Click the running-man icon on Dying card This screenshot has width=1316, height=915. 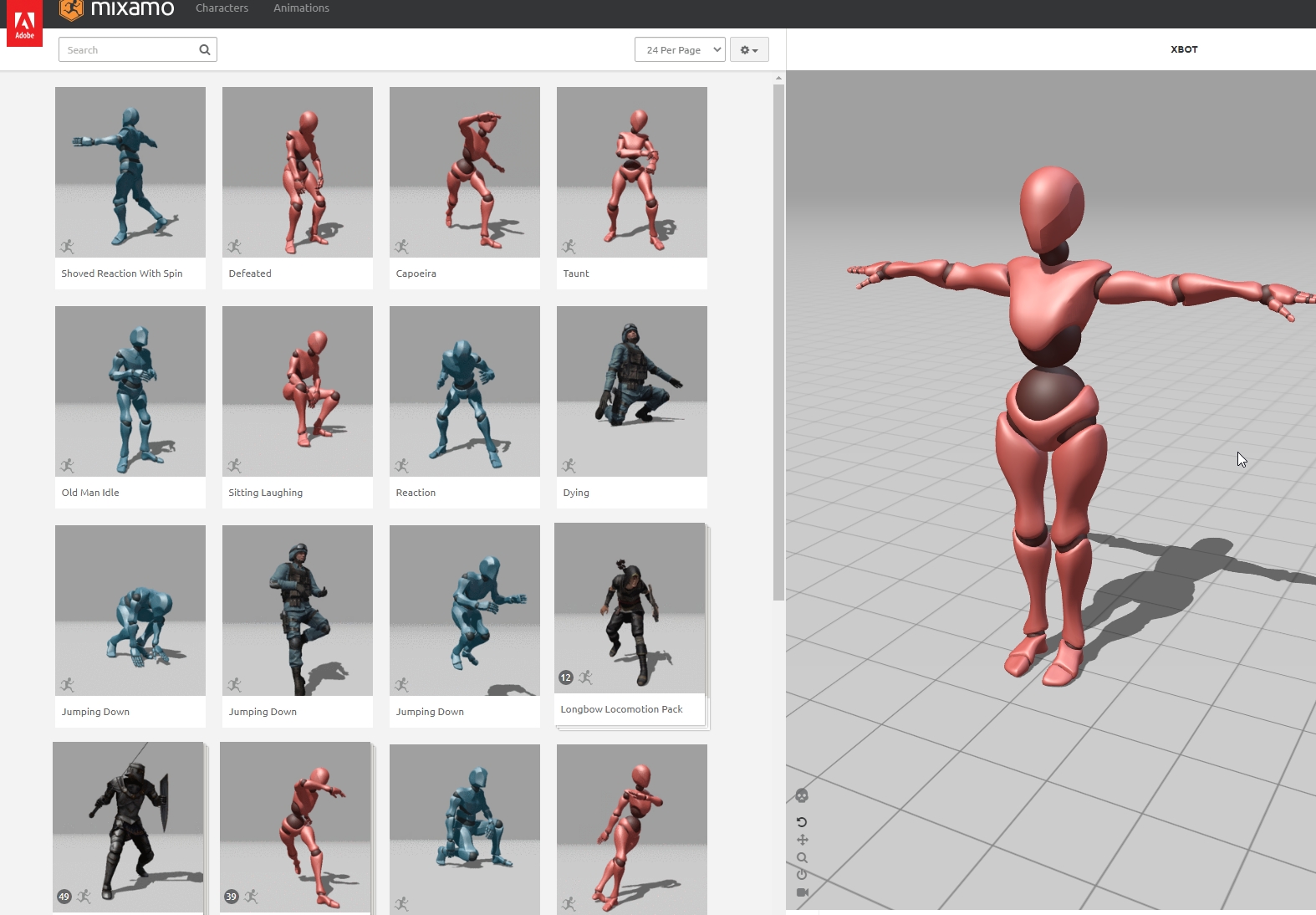tap(569, 465)
